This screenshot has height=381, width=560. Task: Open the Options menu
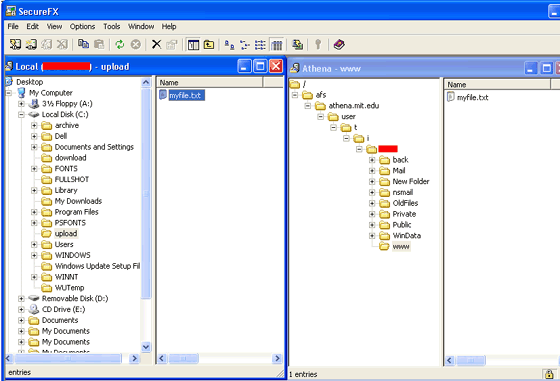pyautogui.click(x=82, y=26)
